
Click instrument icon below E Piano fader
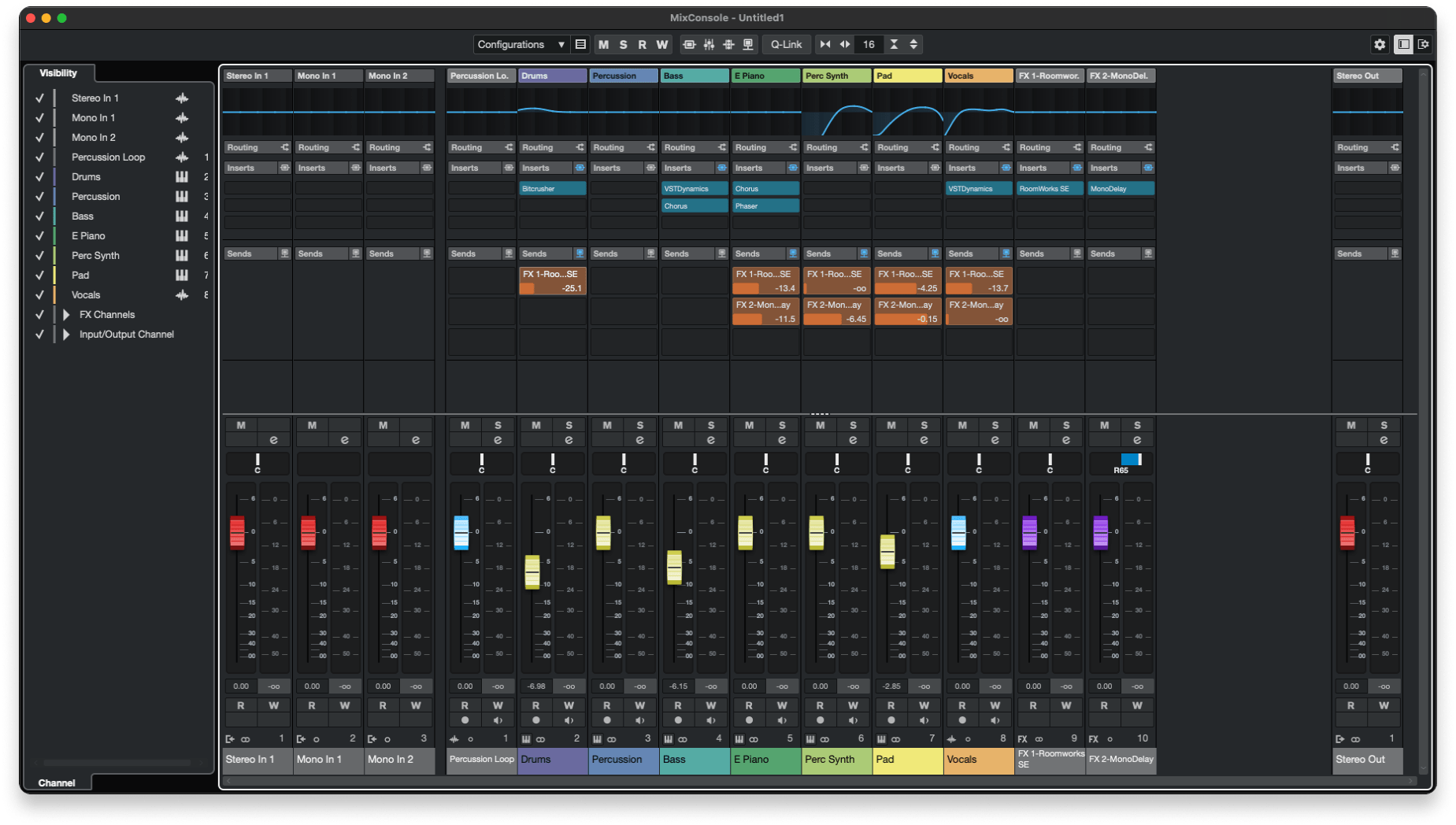point(739,739)
